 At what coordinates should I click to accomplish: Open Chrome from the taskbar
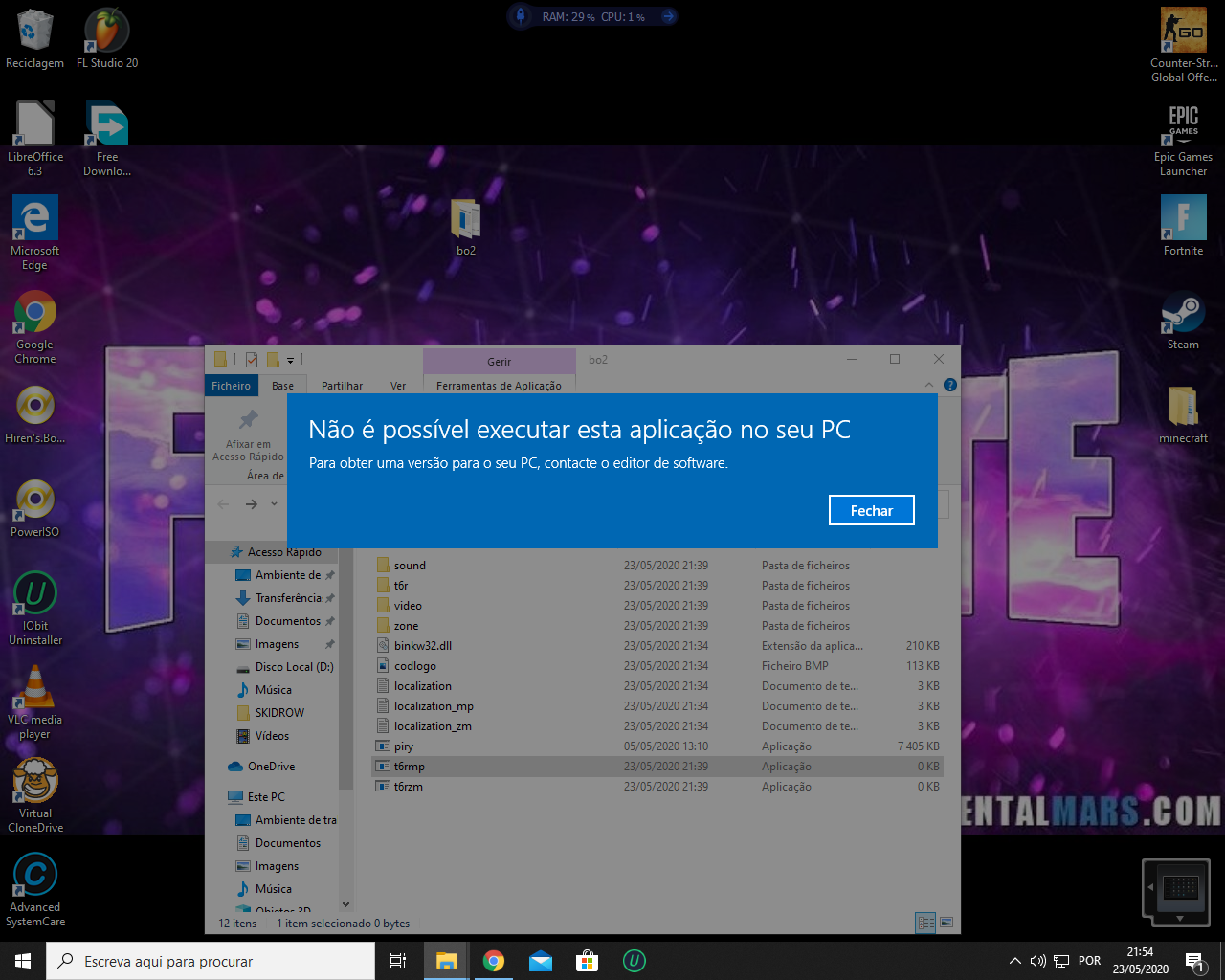coord(494,961)
